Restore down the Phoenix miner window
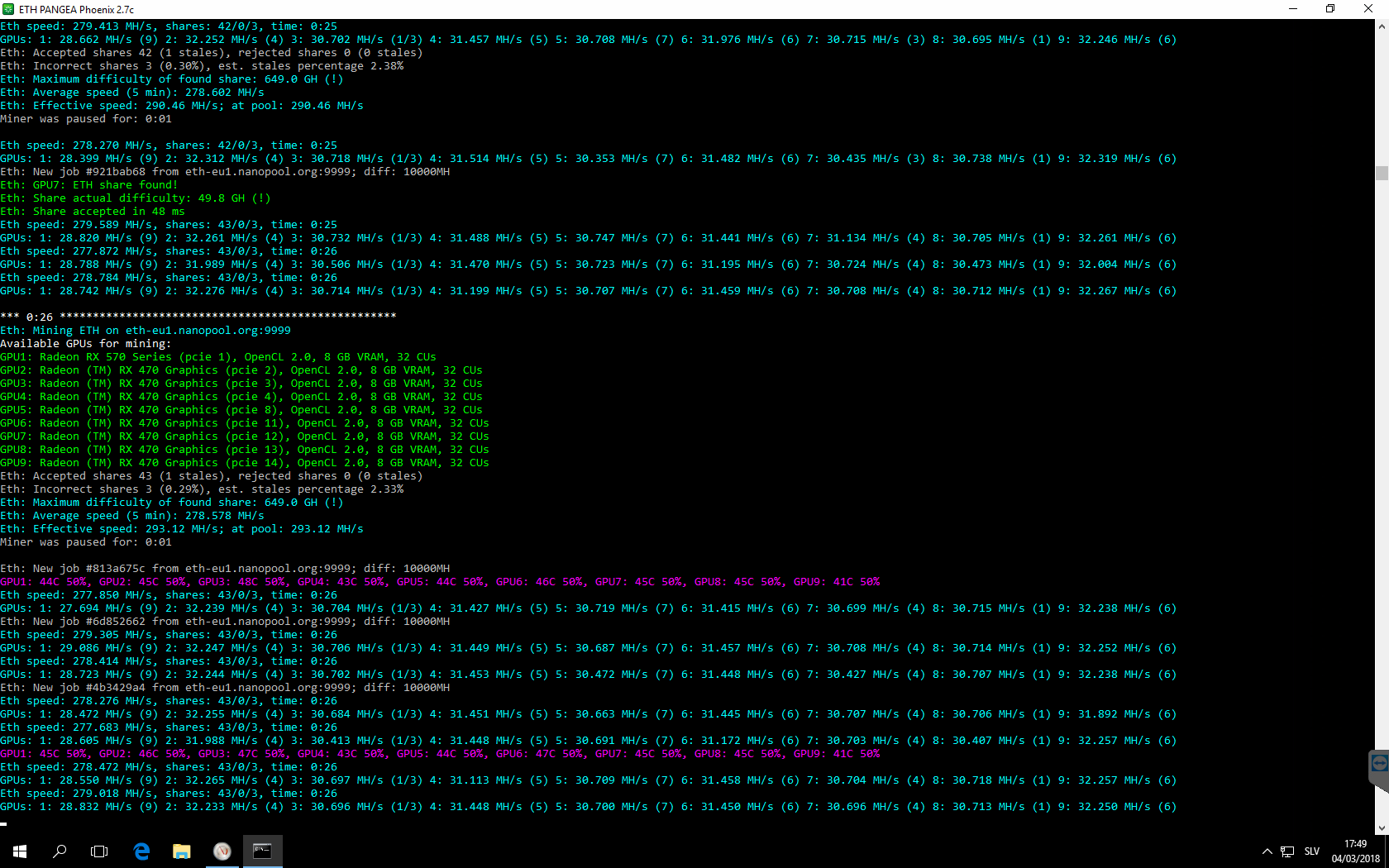The height and width of the screenshot is (868, 1389). (x=1330, y=9)
